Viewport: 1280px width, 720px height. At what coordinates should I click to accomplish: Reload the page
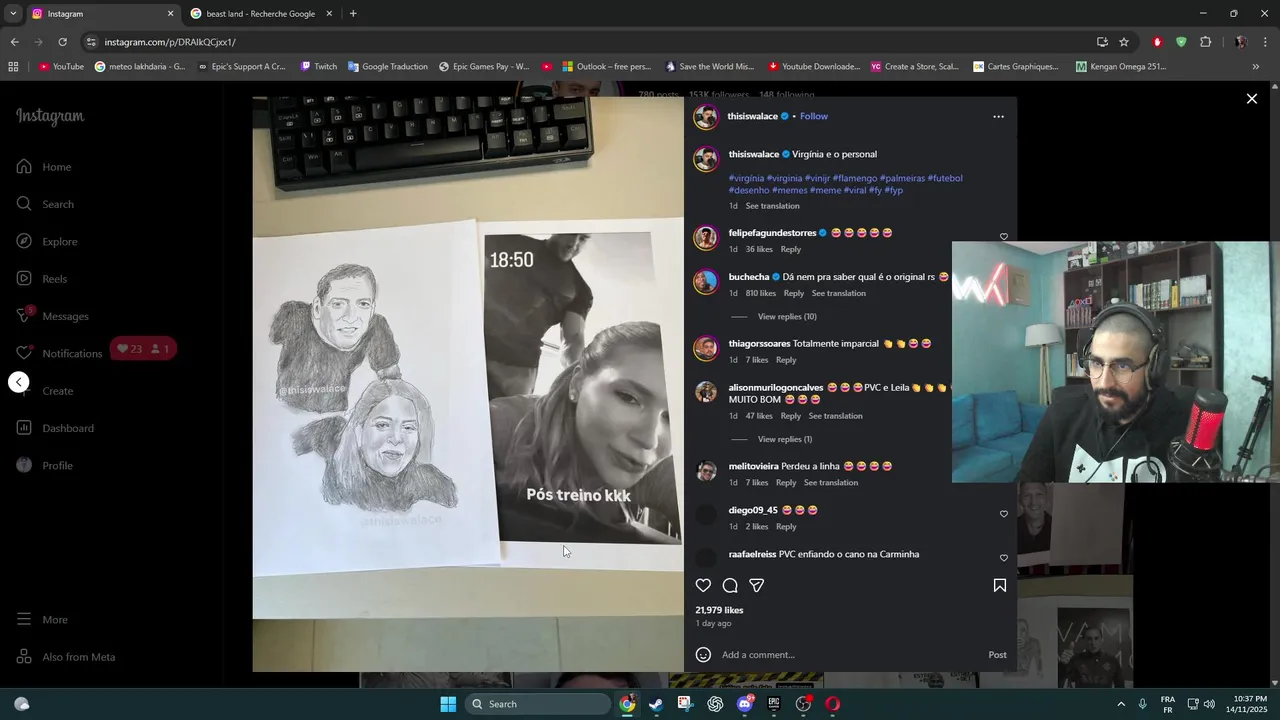tap(62, 42)
